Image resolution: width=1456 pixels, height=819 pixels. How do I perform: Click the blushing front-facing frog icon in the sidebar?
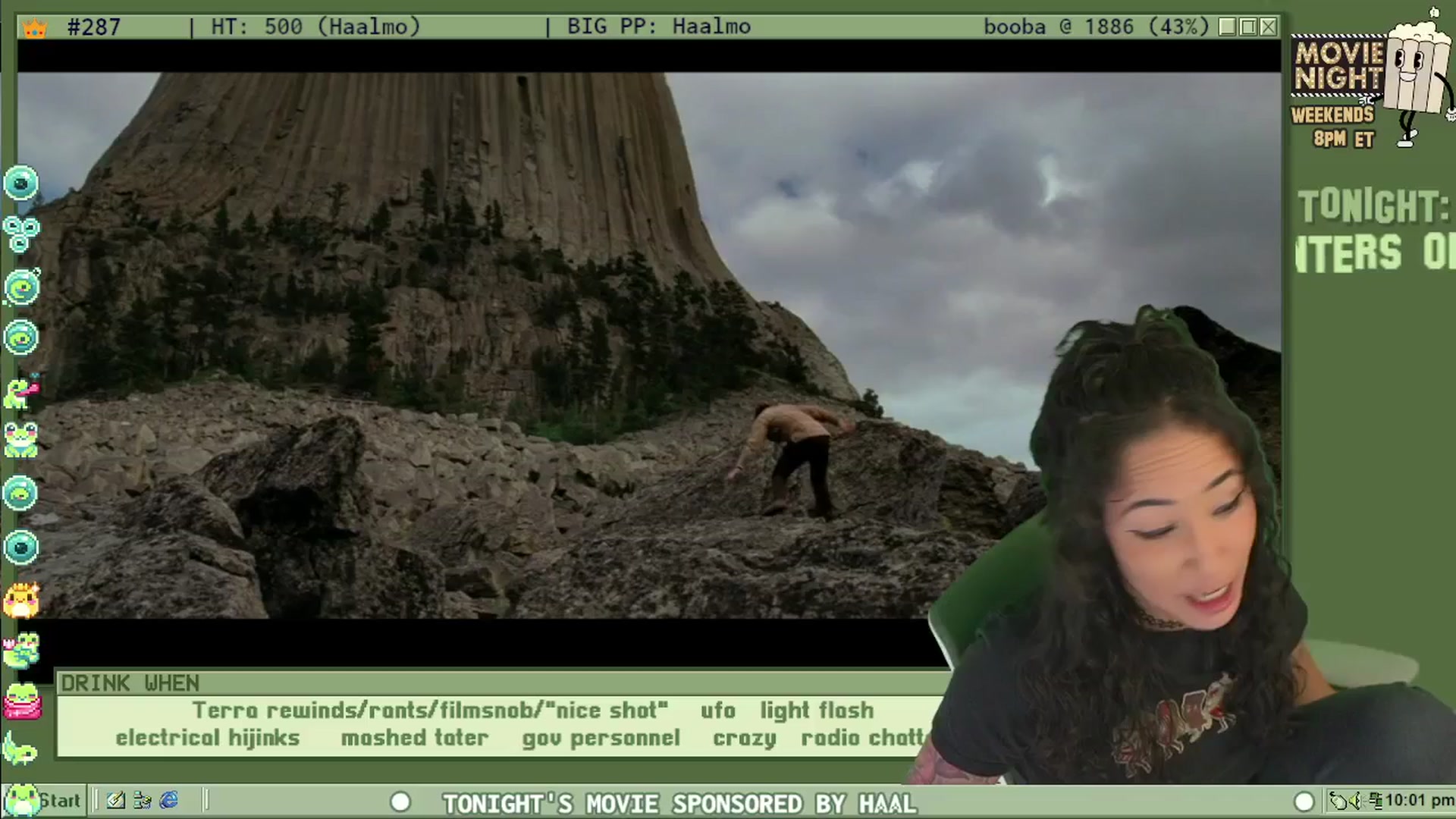coord(20,440)
